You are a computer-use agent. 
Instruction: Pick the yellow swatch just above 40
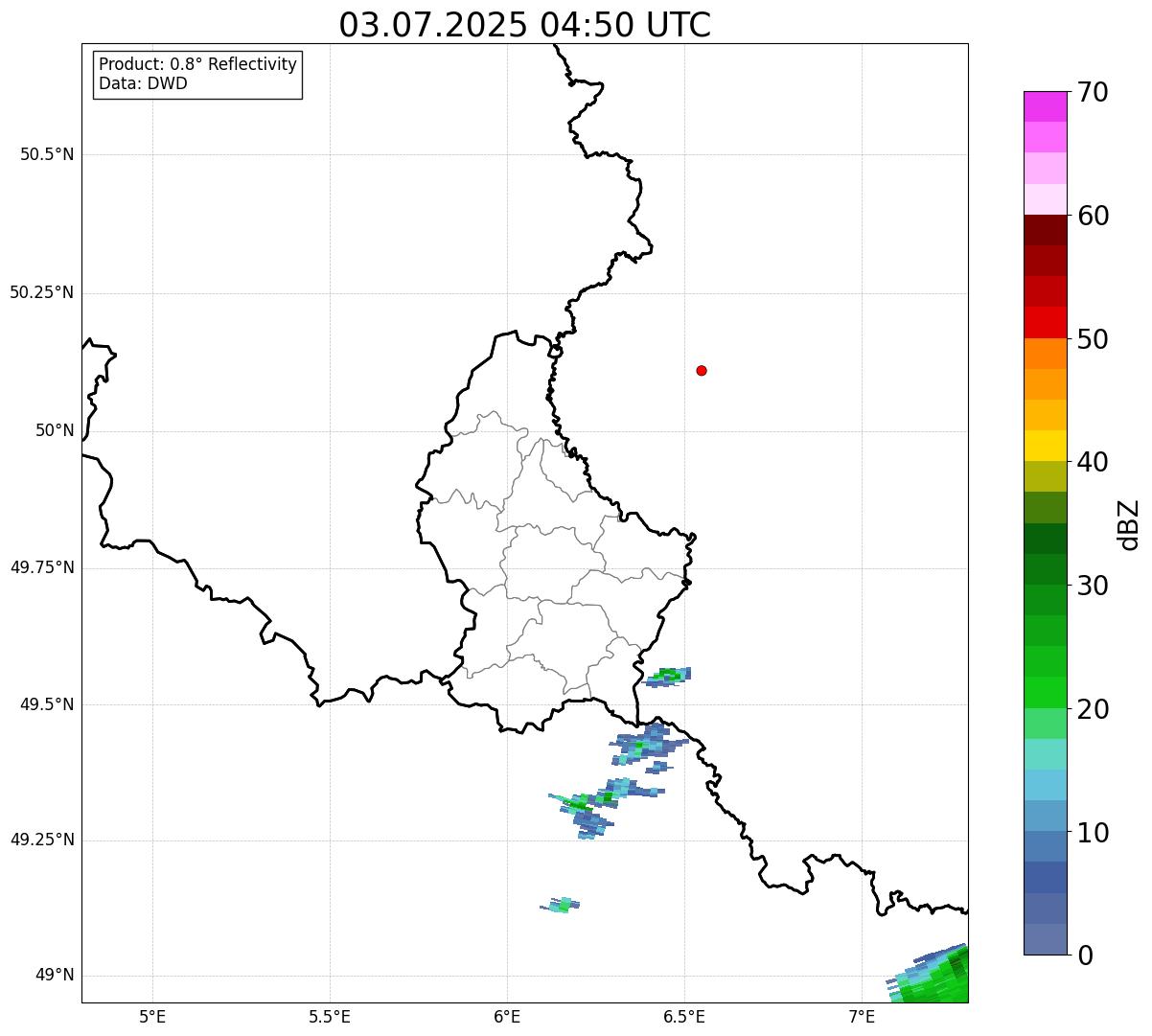[x=1045, y=446]
